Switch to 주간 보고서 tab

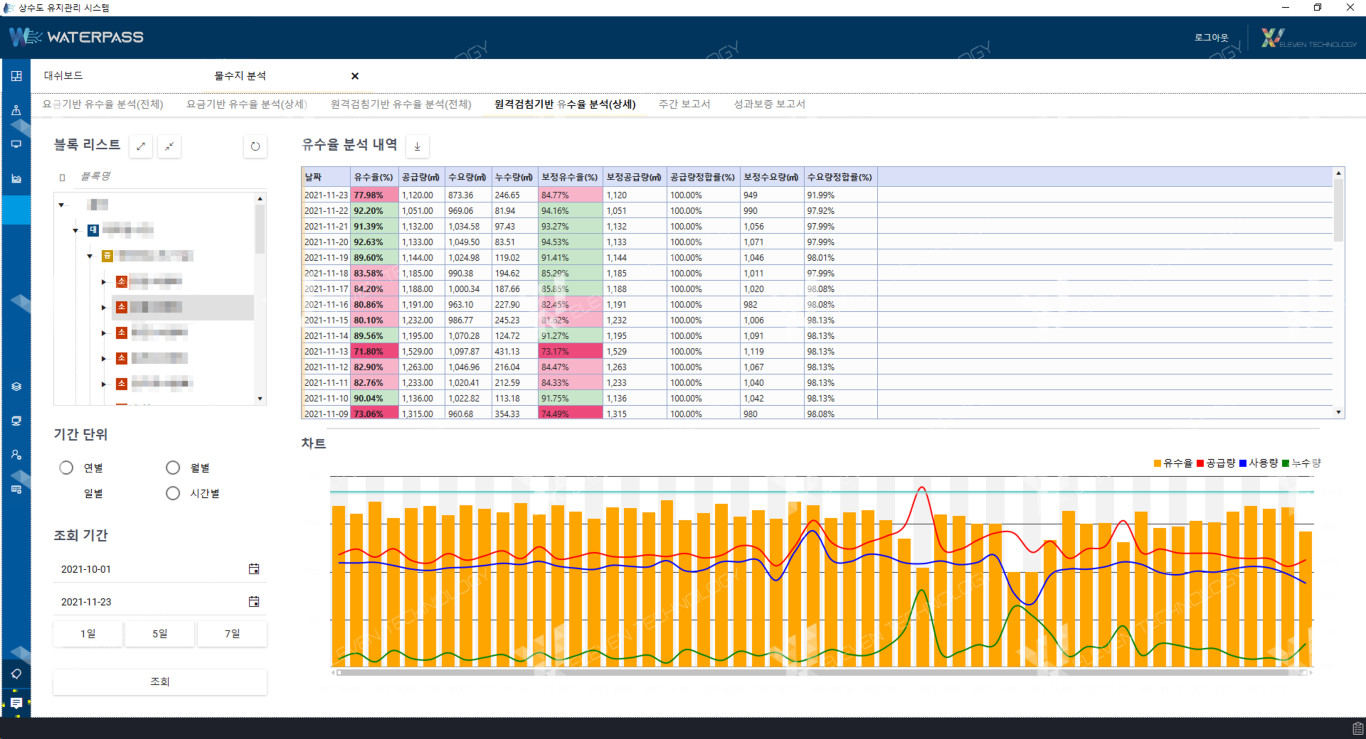point(684,104)
